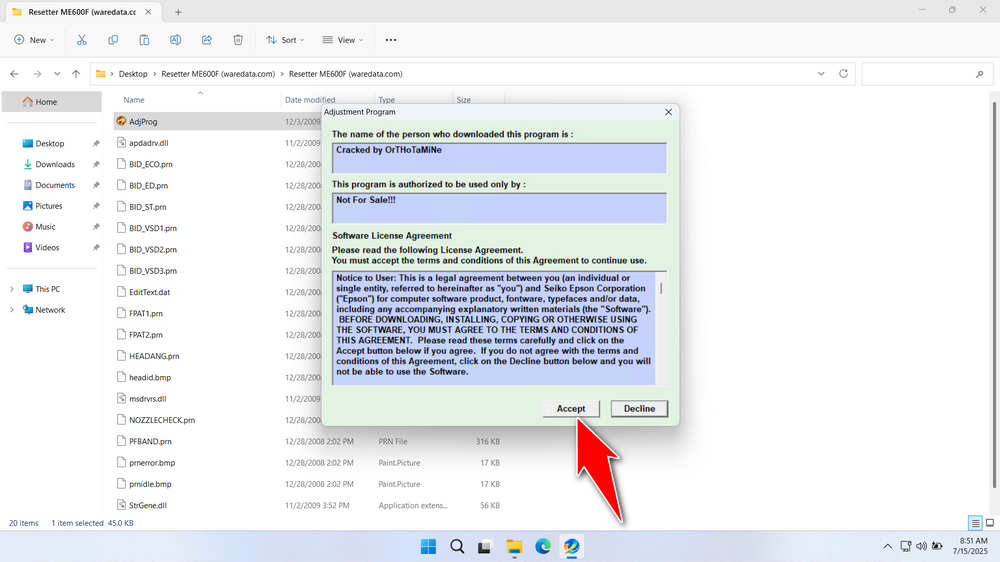
Task: Click the Copy icon in toolbar
Action: 113,40
